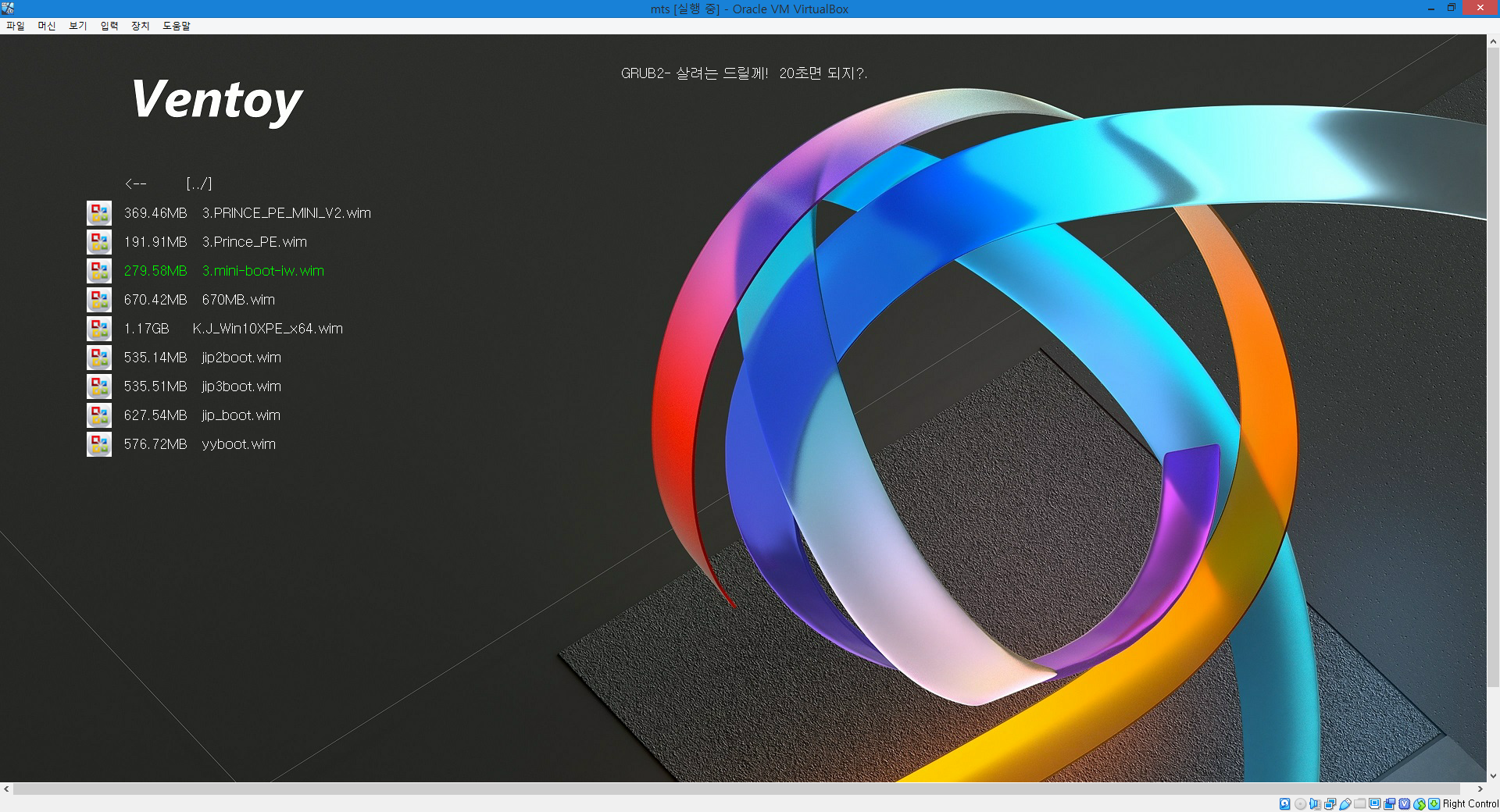The image size is (1500, 812).
Task: Select jip2boot.wim entry
Action: click(x=202, y=358)
